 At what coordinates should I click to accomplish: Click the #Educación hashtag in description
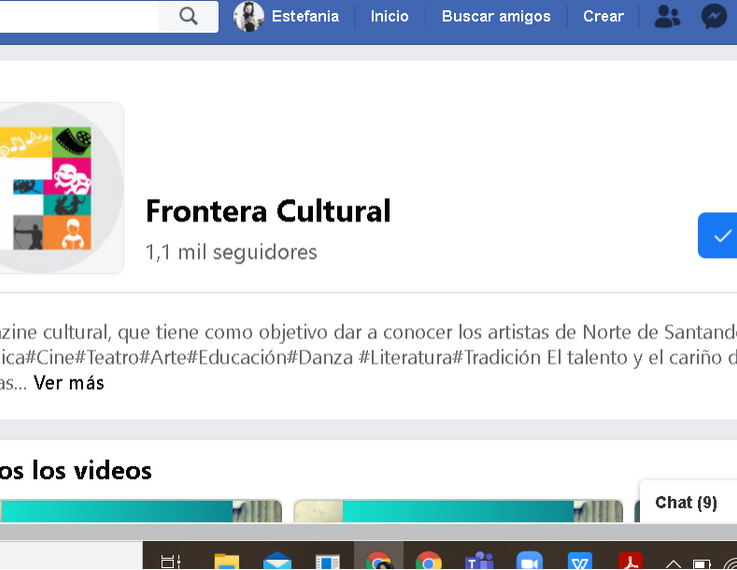pyautogui.click(x=236, y=358)
